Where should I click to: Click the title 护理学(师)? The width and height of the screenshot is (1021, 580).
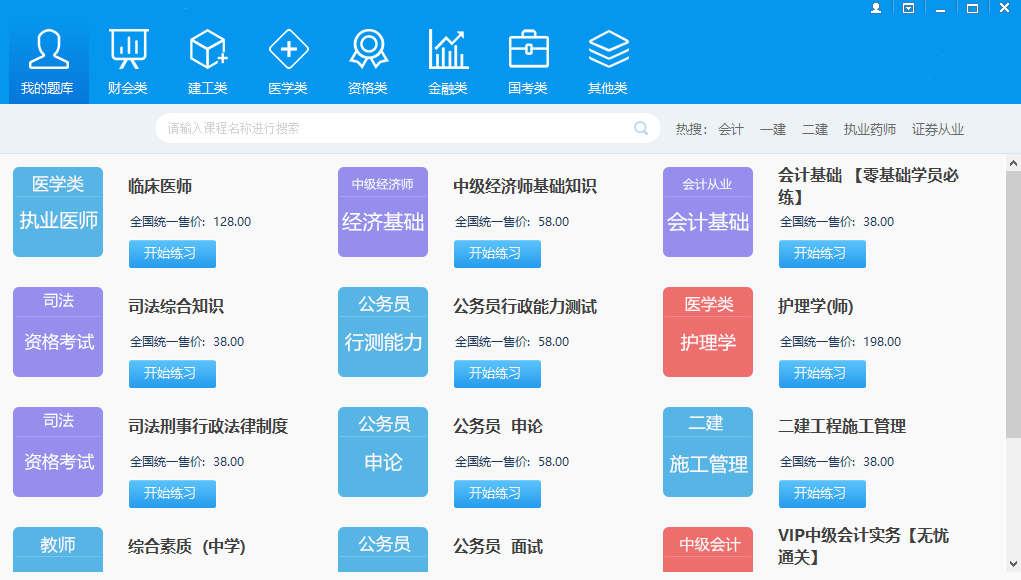pyautogui.click(x=816, y=306)
